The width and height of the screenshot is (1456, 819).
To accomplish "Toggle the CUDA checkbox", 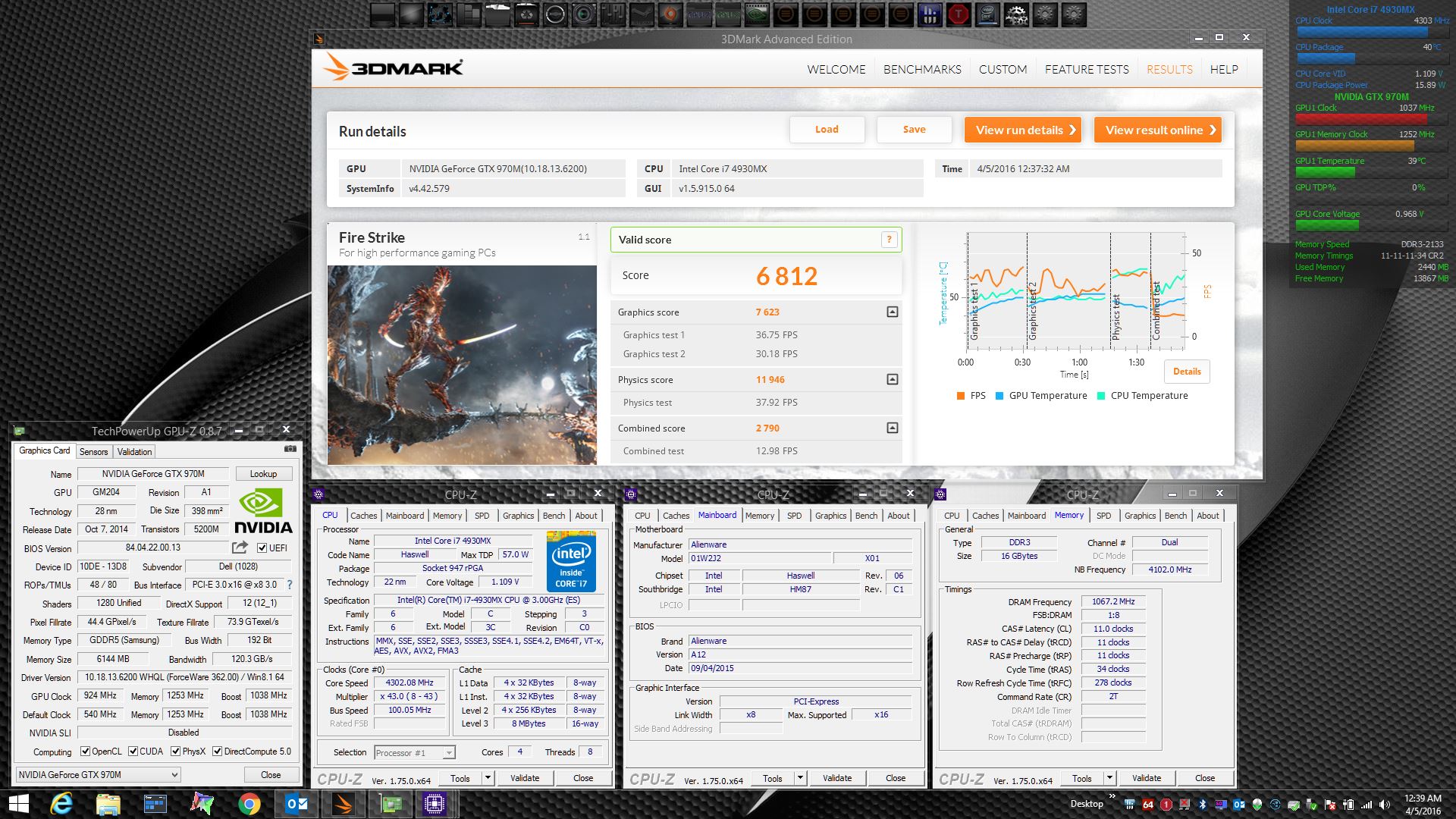I will pos(133,752).
